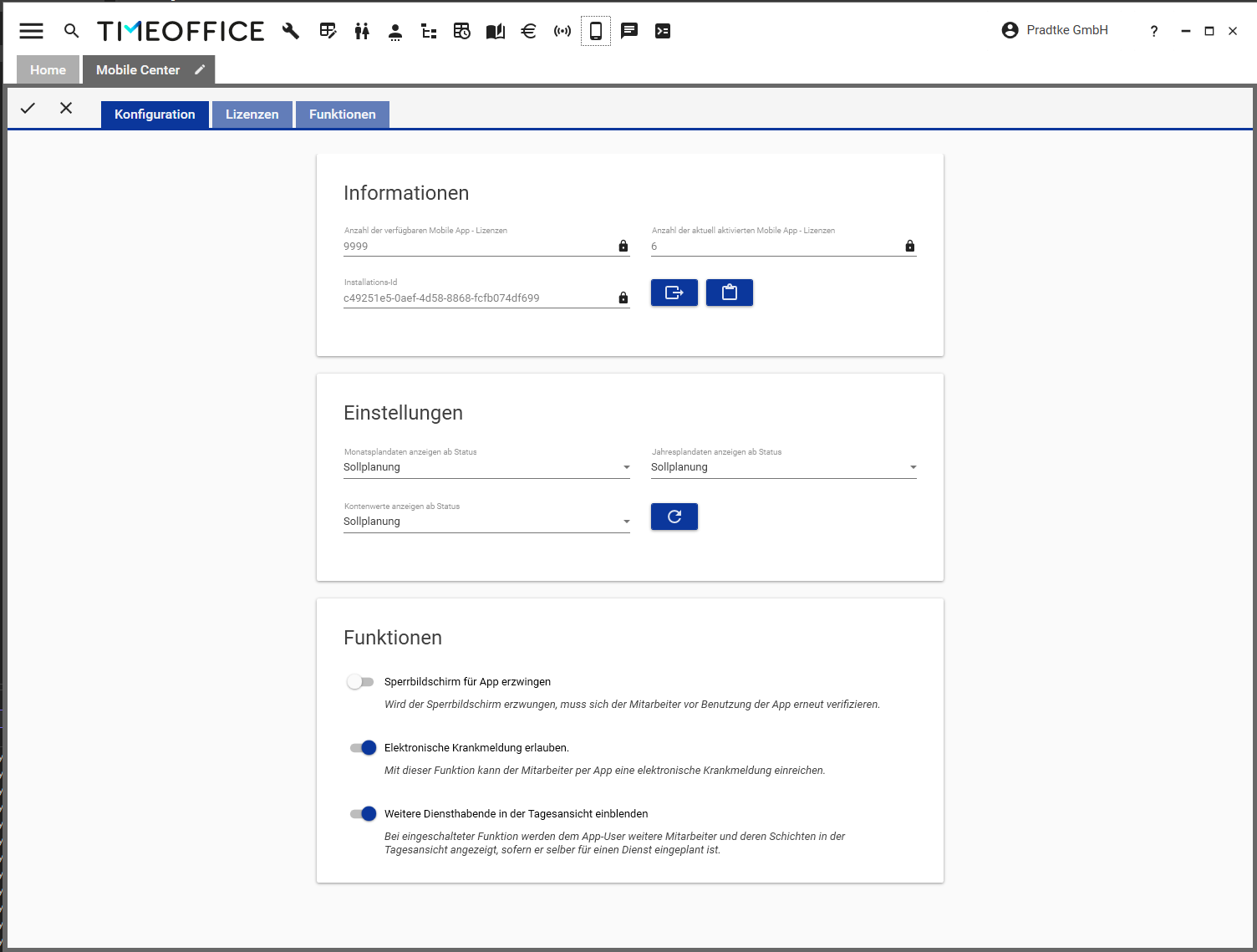Switch to the Home tab
The width and height of the screenshot is (1257, 952).
click(x=48, y=70)
